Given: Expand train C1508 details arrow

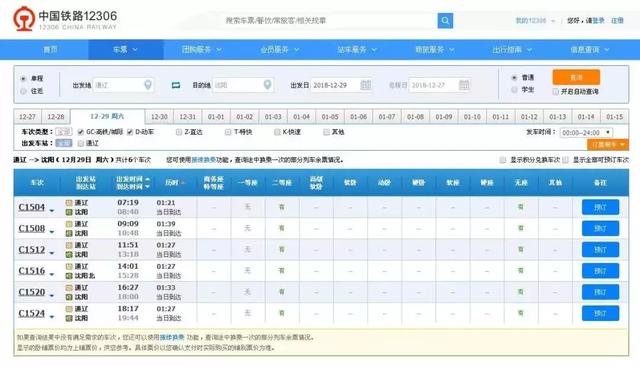Looking at the screenshot, I should pyautogui.click(x=52, y=232).
